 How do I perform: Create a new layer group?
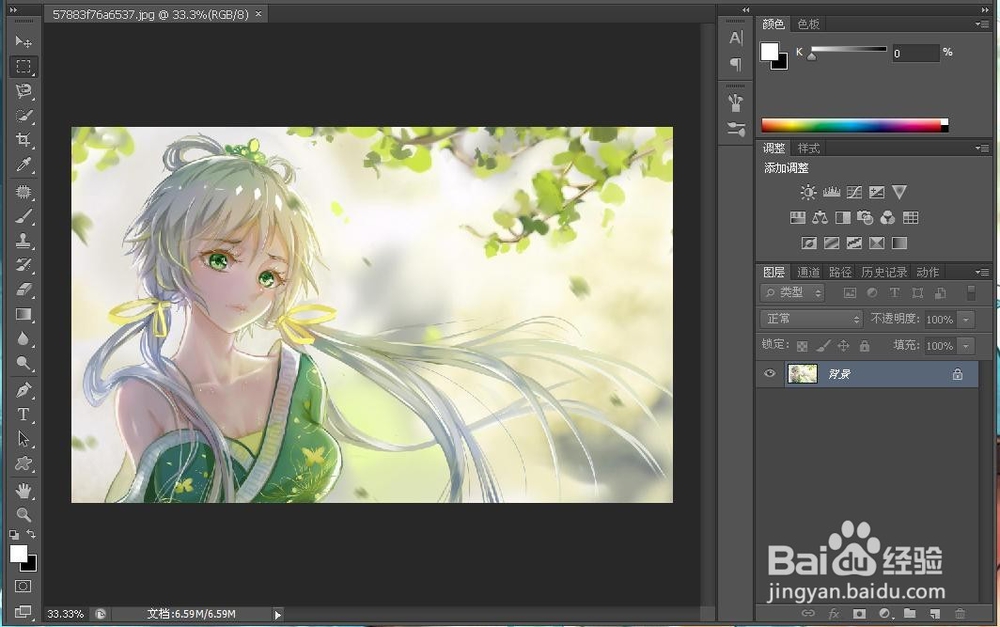(909, 614)
